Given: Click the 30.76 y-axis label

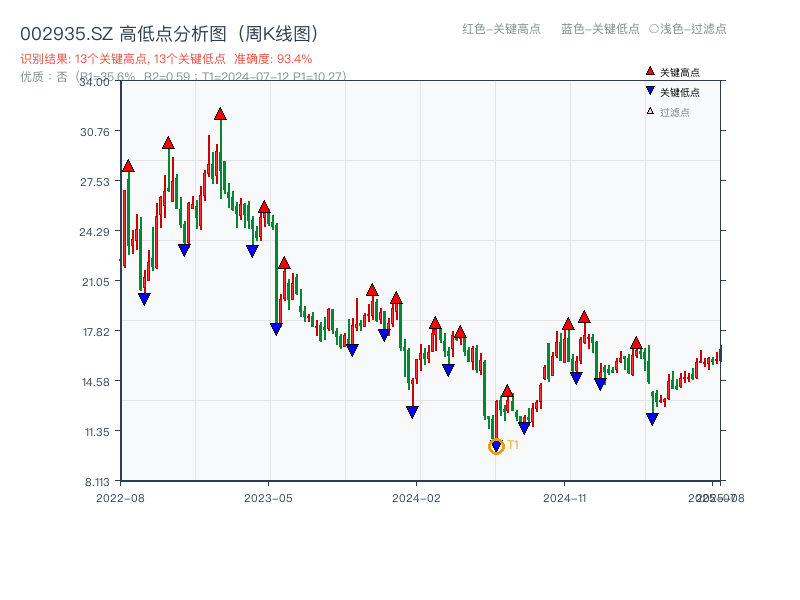Looking at the screenshot, I should pos(94,132).
